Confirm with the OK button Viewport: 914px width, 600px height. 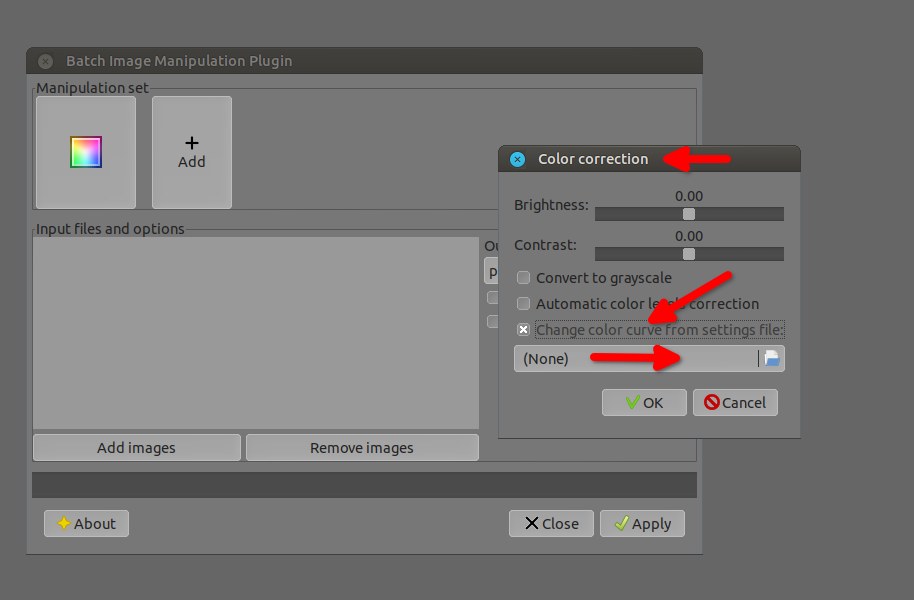(x=644, y=402)
